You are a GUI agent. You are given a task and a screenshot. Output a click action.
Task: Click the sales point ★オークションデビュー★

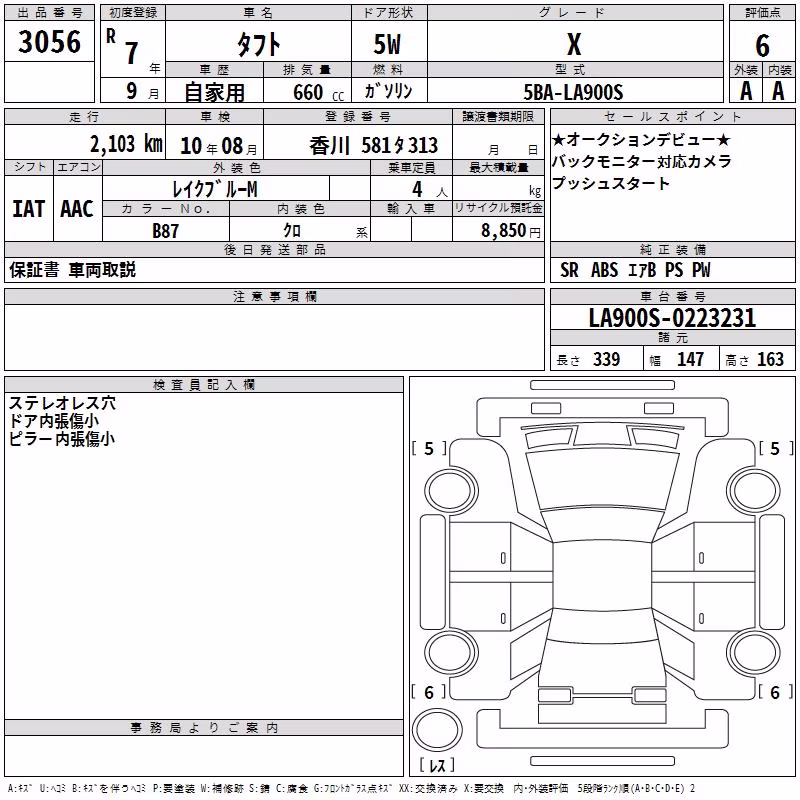coord(641,139)
